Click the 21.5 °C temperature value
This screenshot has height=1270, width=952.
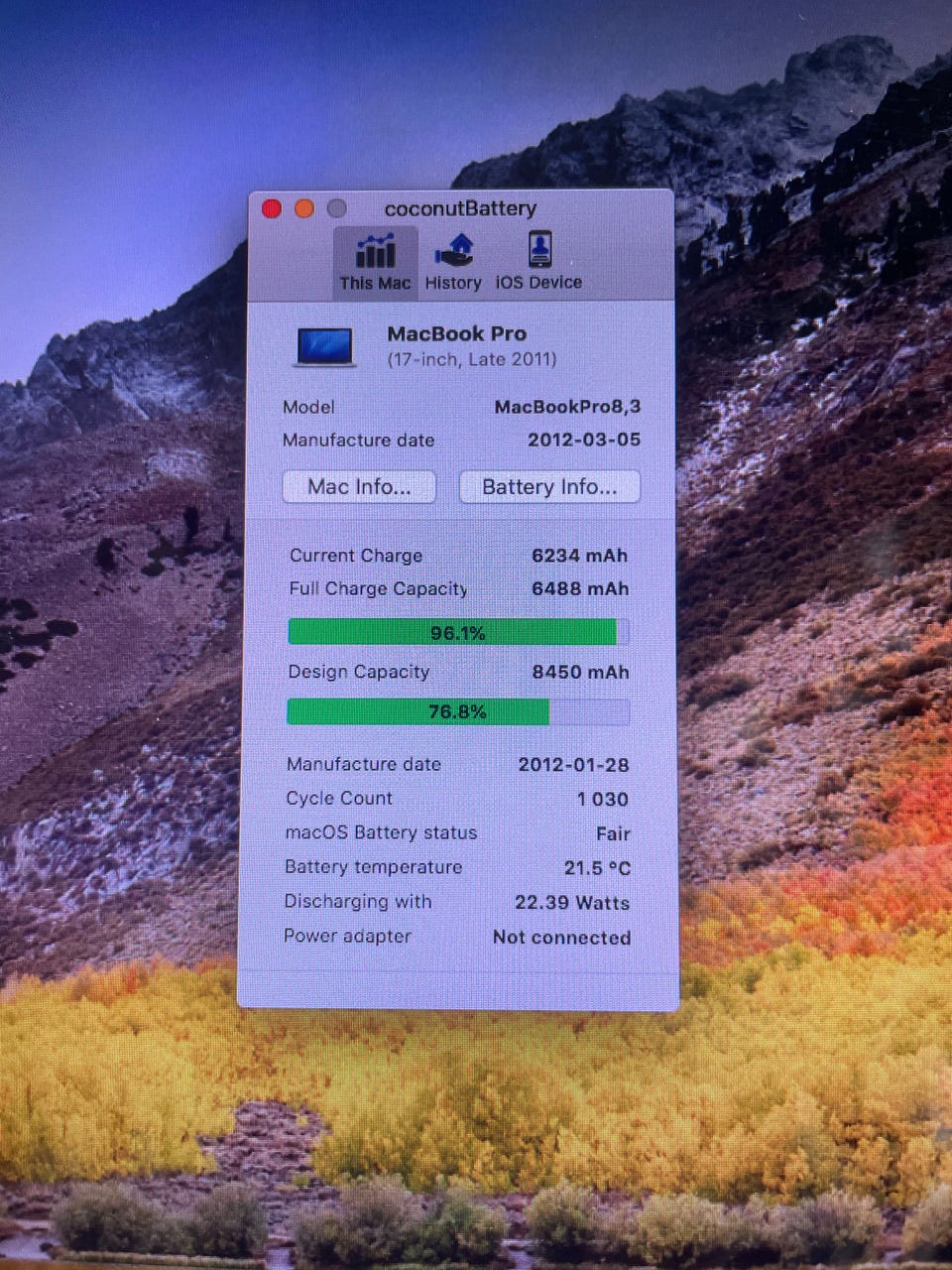point(597,868)
